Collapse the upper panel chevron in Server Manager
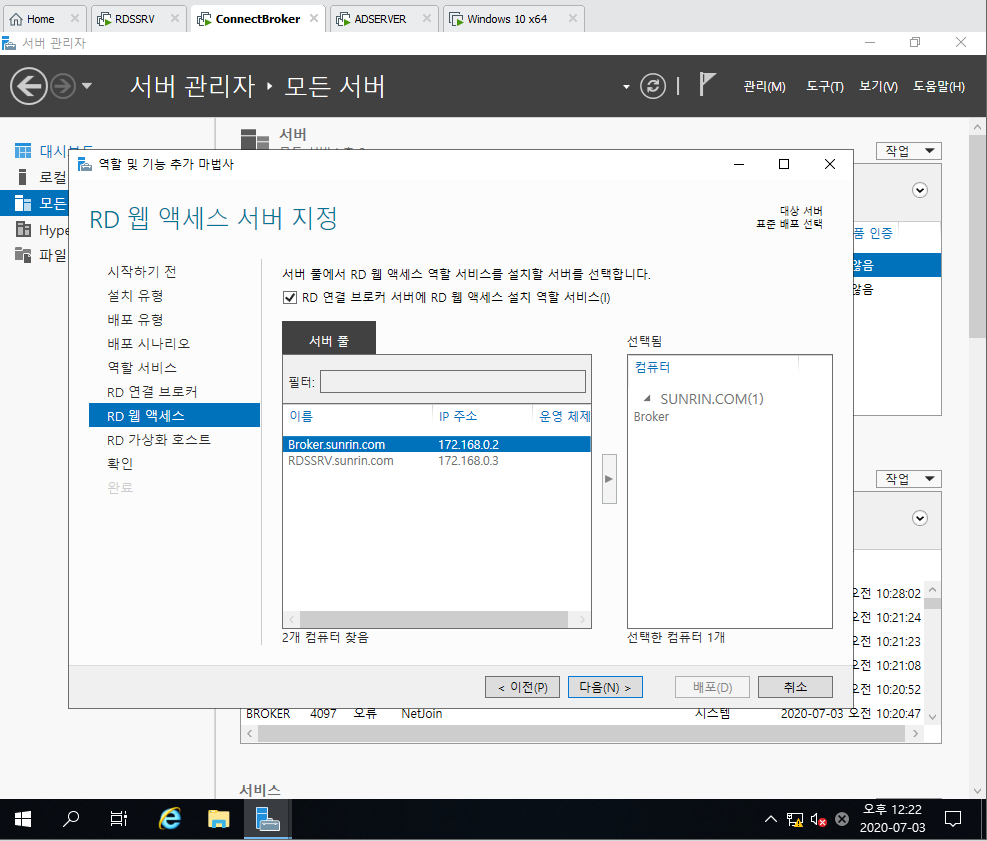This screenshot has height=841, width=987. coord(920,190)
